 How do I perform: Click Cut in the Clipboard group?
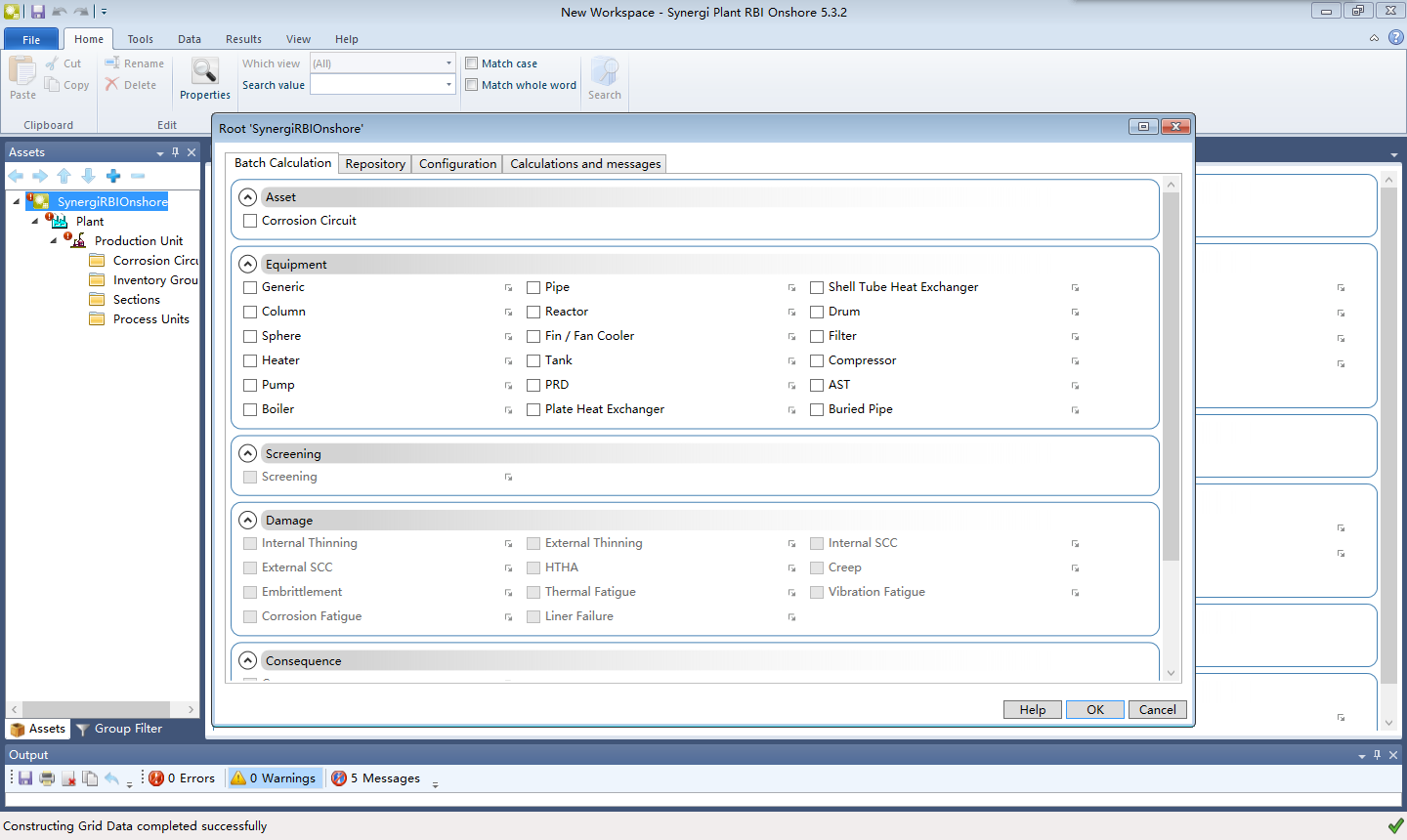click(x=64, y=63)
